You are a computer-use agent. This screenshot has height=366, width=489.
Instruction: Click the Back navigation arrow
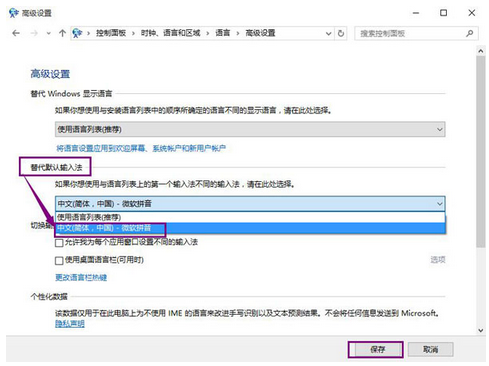click(16, 33)
